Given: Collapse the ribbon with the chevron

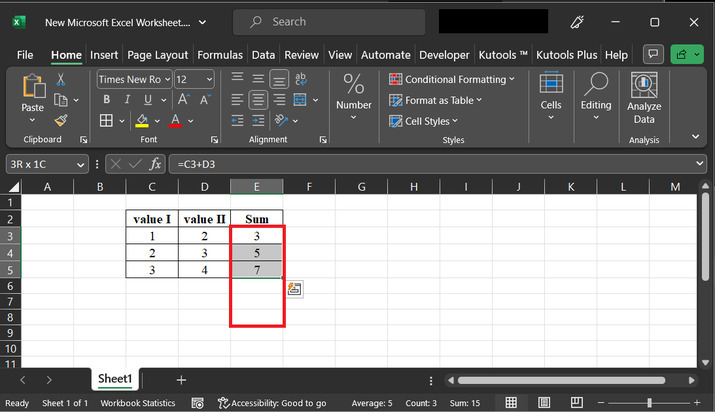Looking at the screenshot, I should pos(695,136).
